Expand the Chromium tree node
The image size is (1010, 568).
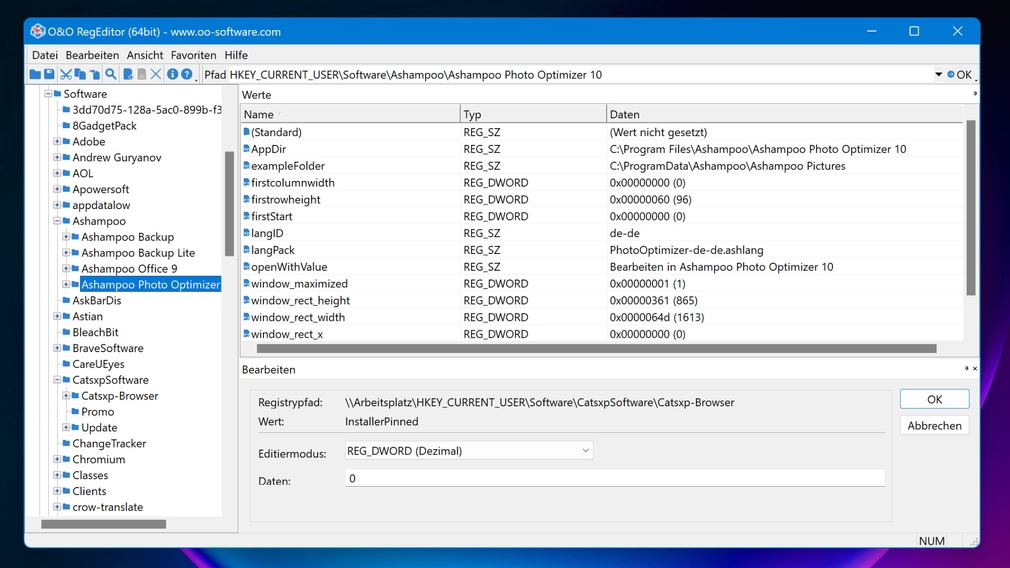[x=57, y=459]
